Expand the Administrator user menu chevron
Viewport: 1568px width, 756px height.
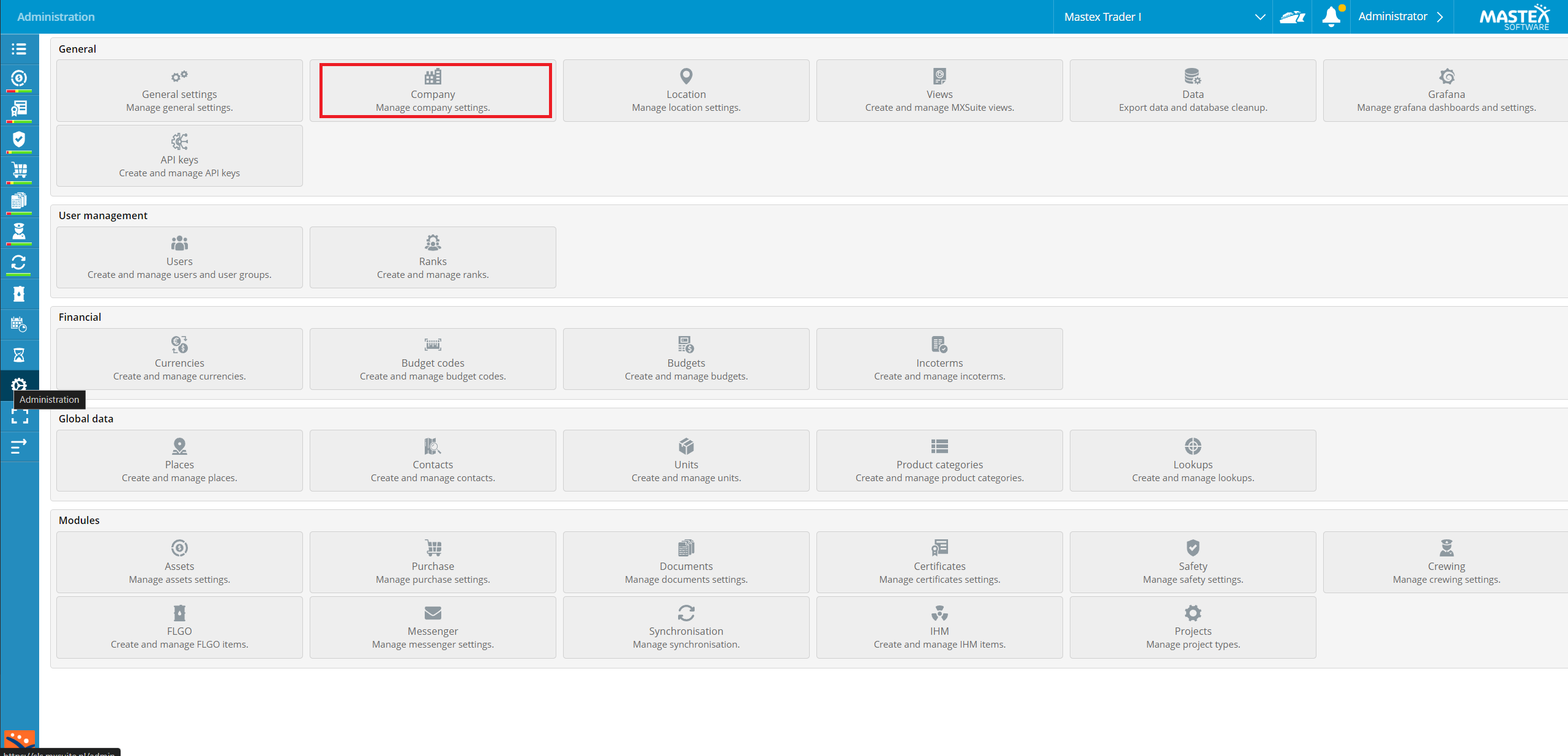click(1440, 17)
